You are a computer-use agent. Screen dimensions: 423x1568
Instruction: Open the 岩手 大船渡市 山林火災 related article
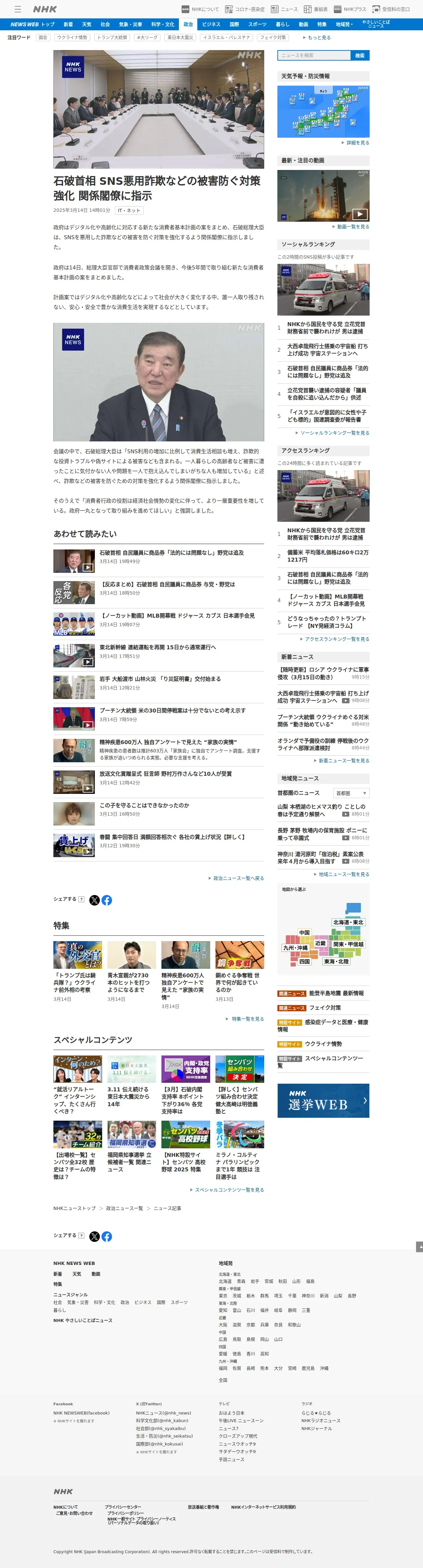160,679
